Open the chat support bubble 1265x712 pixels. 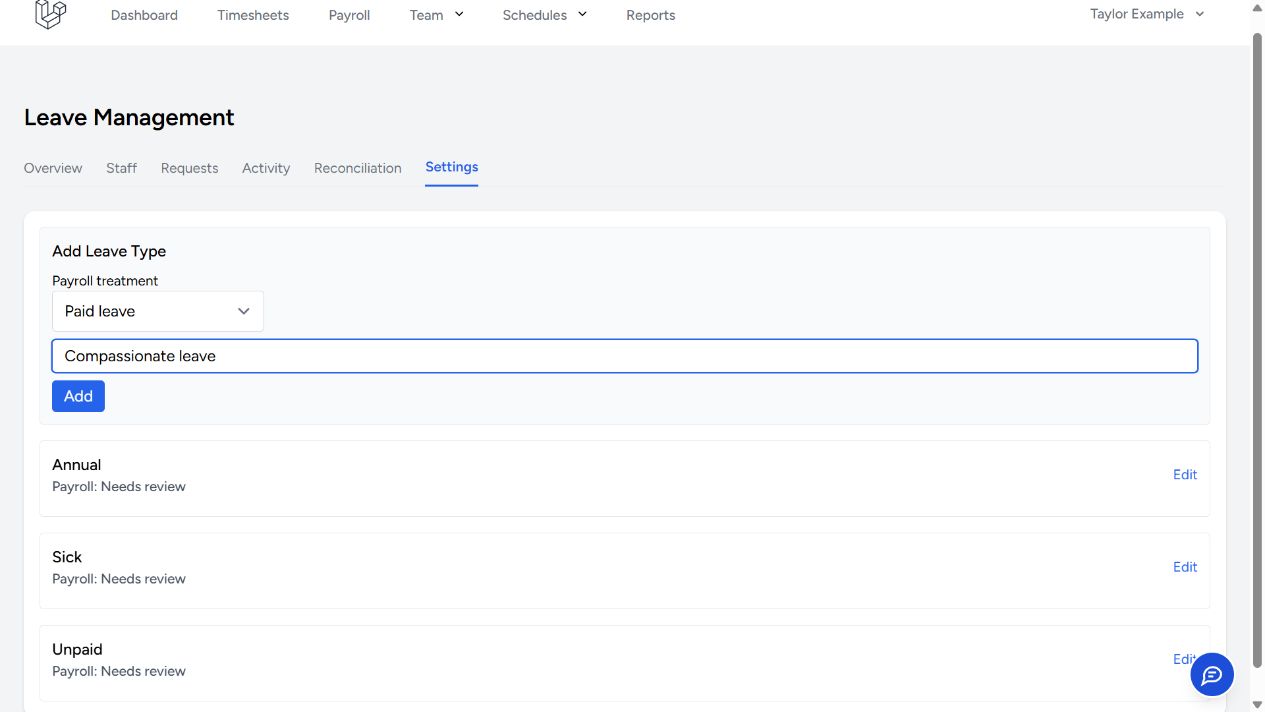(1212, 675)
